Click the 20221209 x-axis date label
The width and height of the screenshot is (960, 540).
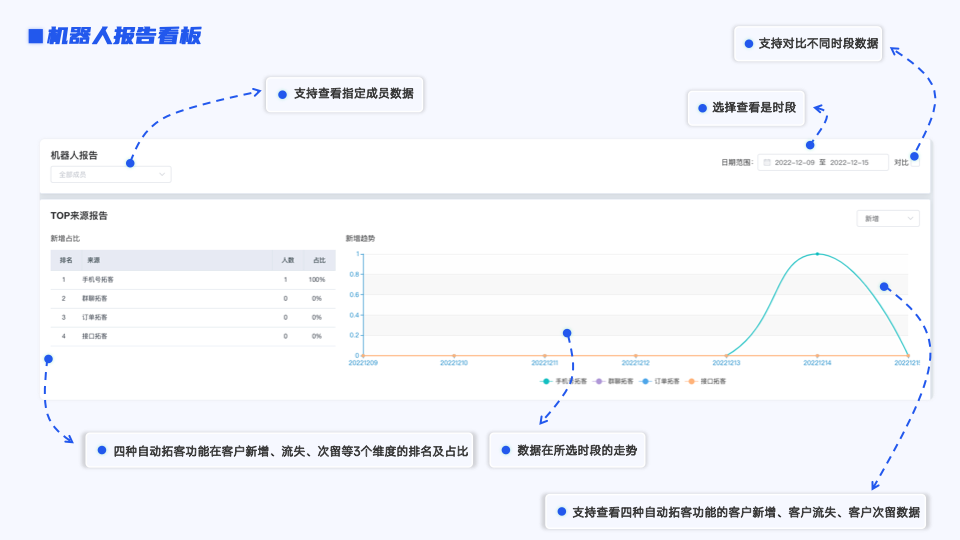point(364,363)
